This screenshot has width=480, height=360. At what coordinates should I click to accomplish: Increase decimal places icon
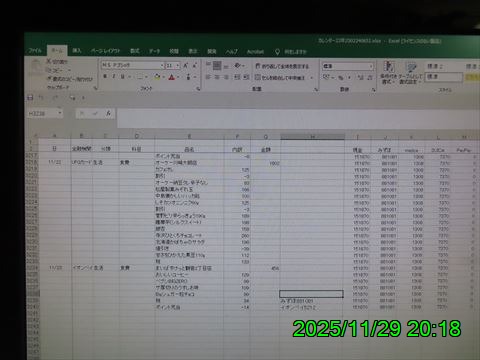(360, 77)
